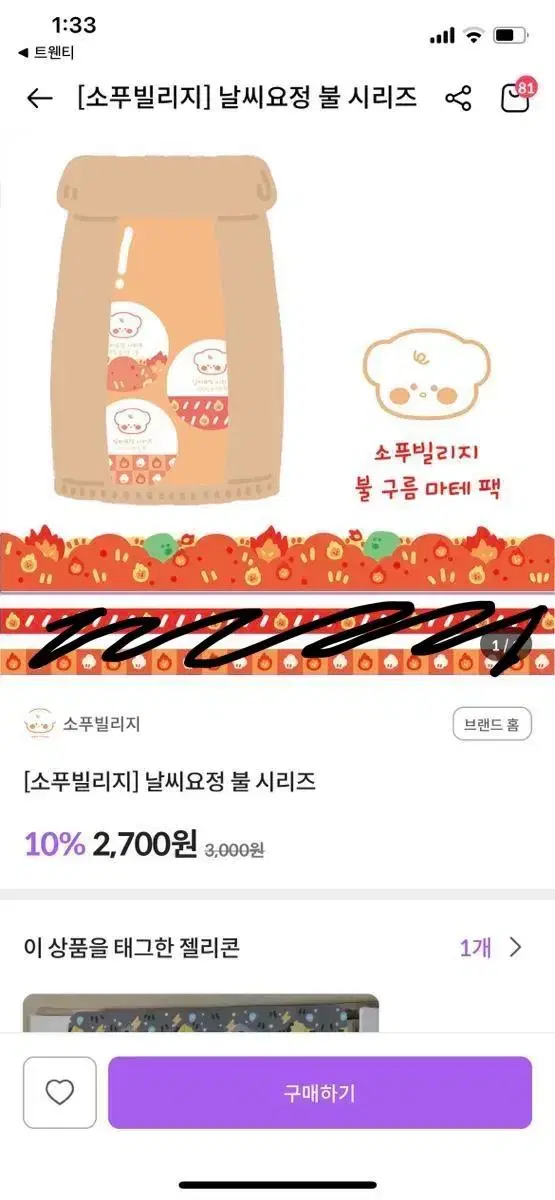Go back using the left arrow icon
The image size is (555, 1200).
[x=39, y=98]
